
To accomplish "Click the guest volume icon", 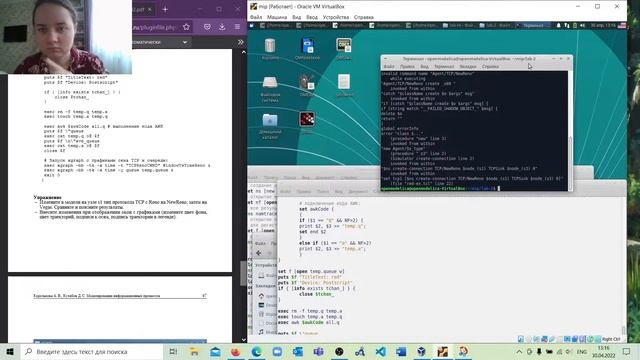I will 582,25.
